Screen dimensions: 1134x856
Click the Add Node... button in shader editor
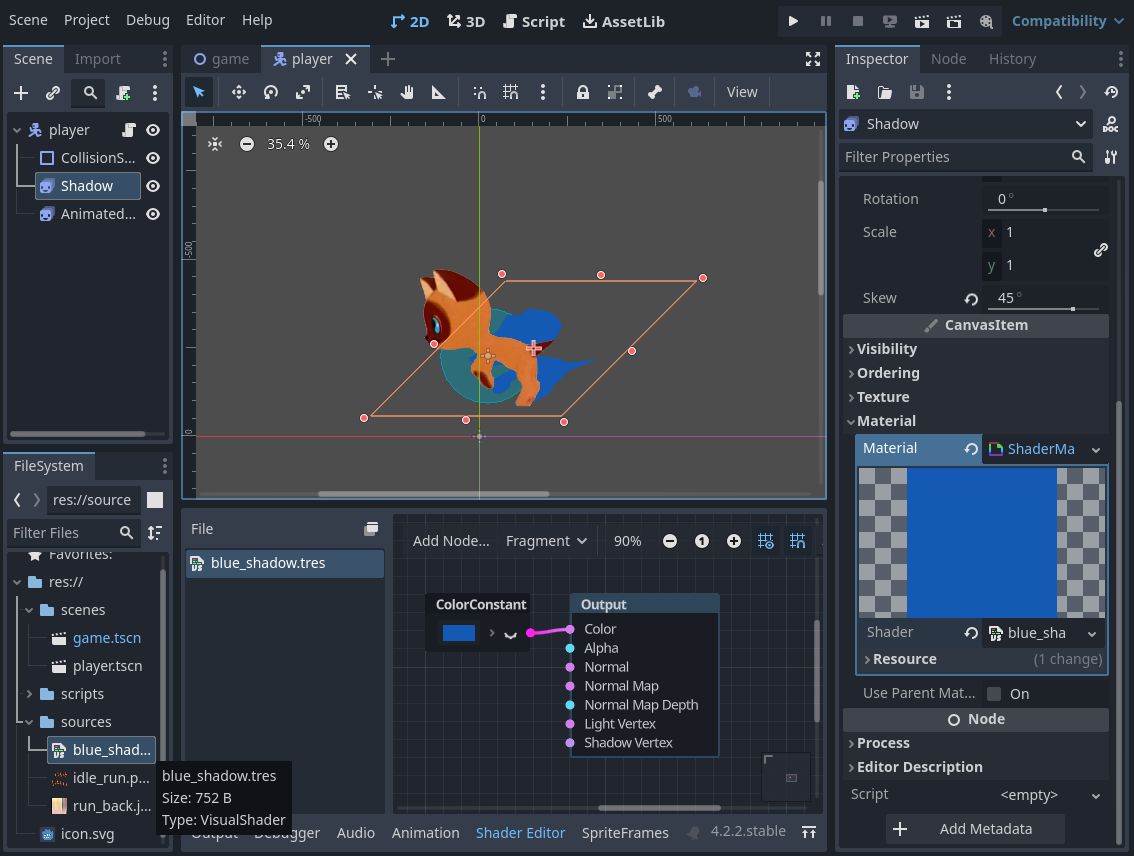(x=451, y=541)
